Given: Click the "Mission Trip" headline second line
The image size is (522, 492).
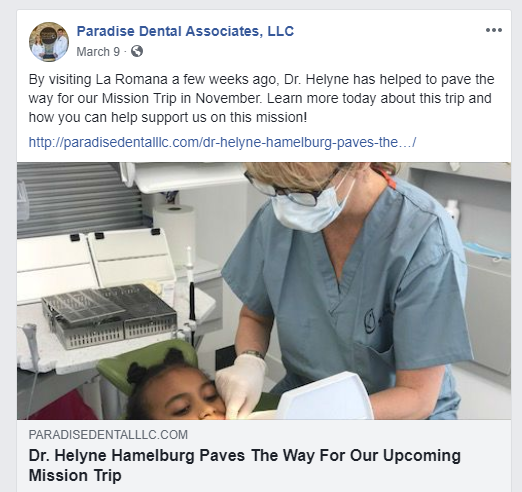Looking at the screenshot, I should (x=75, y=475).
